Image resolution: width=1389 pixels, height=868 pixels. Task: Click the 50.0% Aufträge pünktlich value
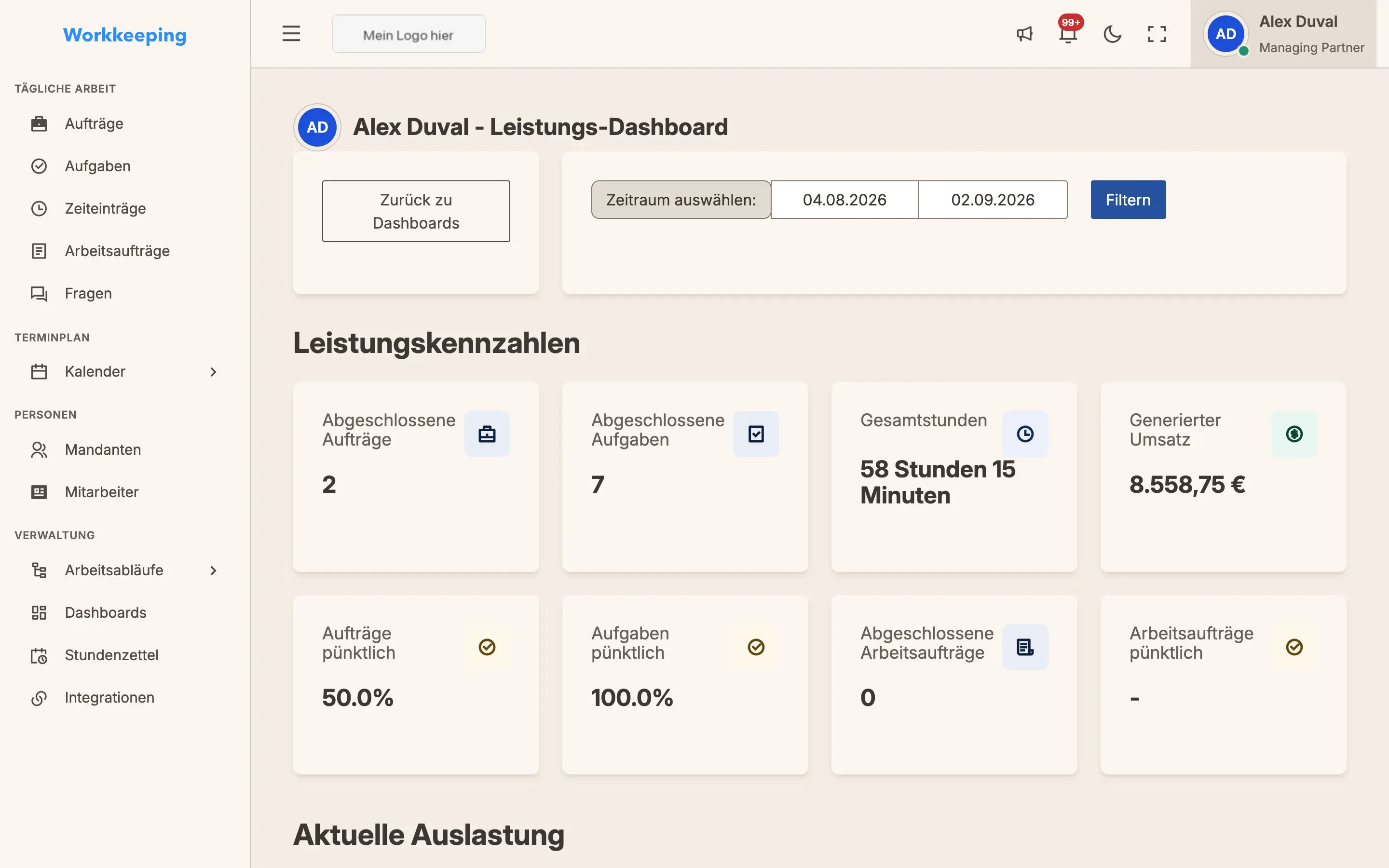357,697
